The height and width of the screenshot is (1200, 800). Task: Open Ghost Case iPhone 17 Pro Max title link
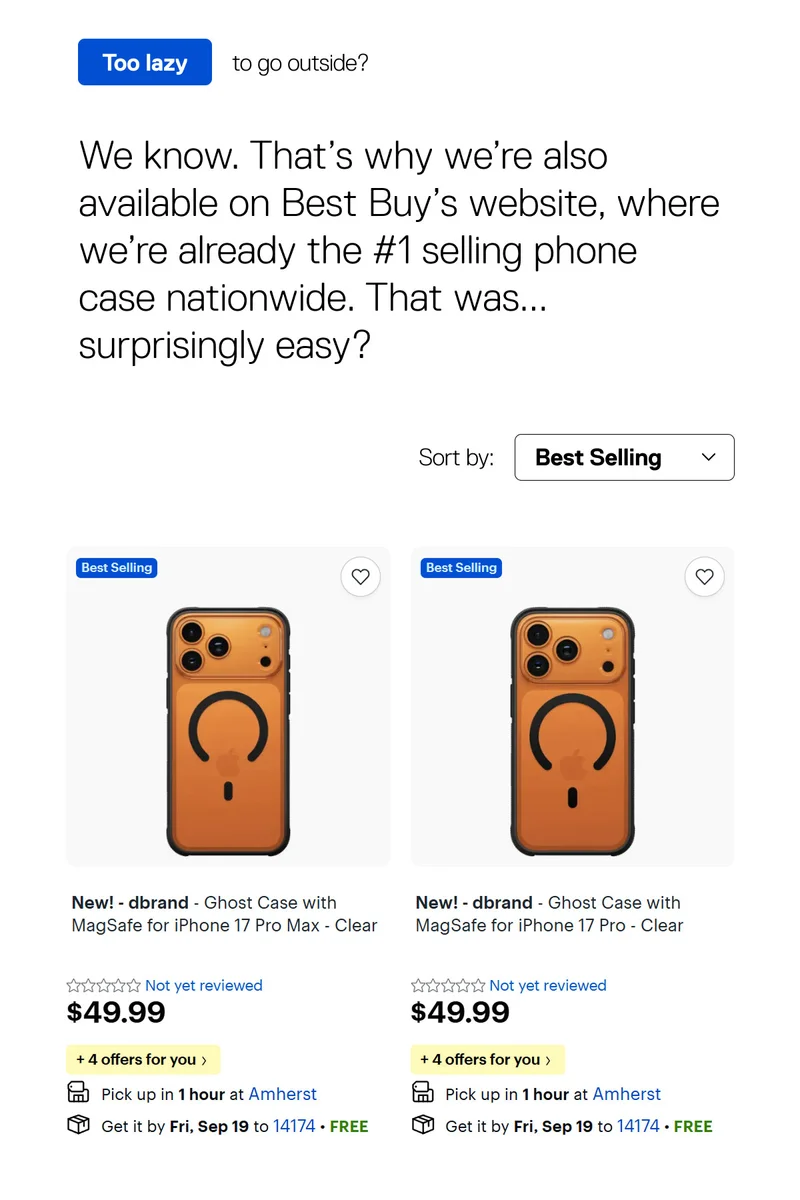point(224,914)
